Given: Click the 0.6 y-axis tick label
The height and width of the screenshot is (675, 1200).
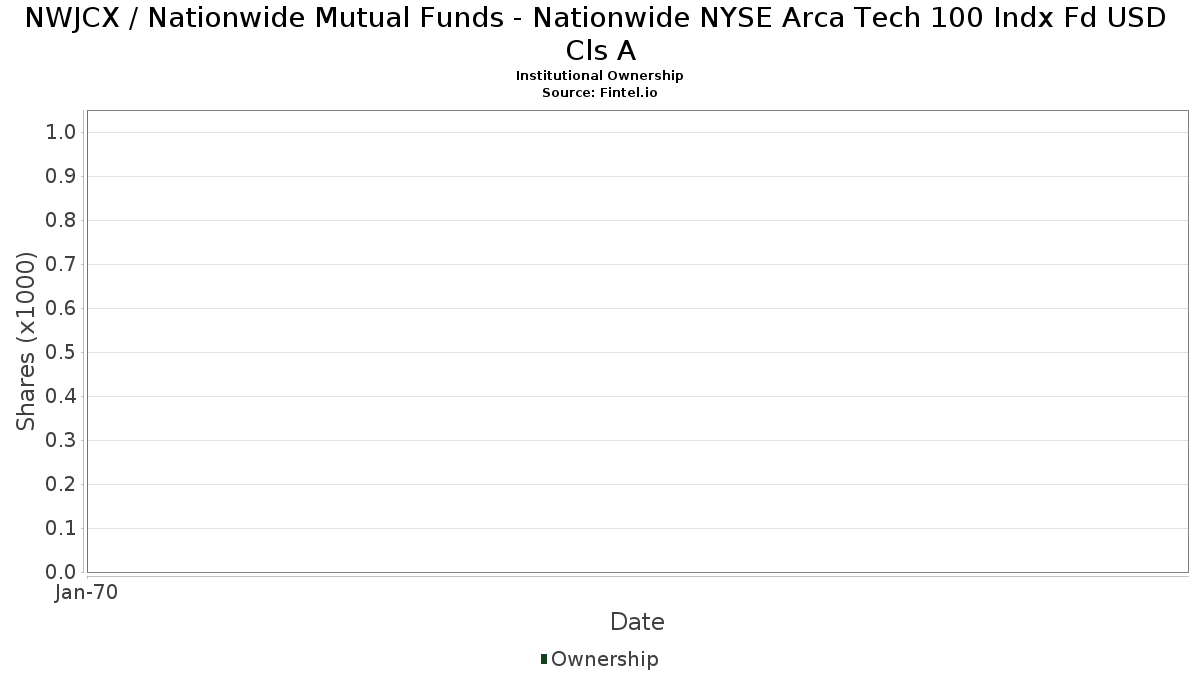Looking at the screenshot, I should point(61,309).
